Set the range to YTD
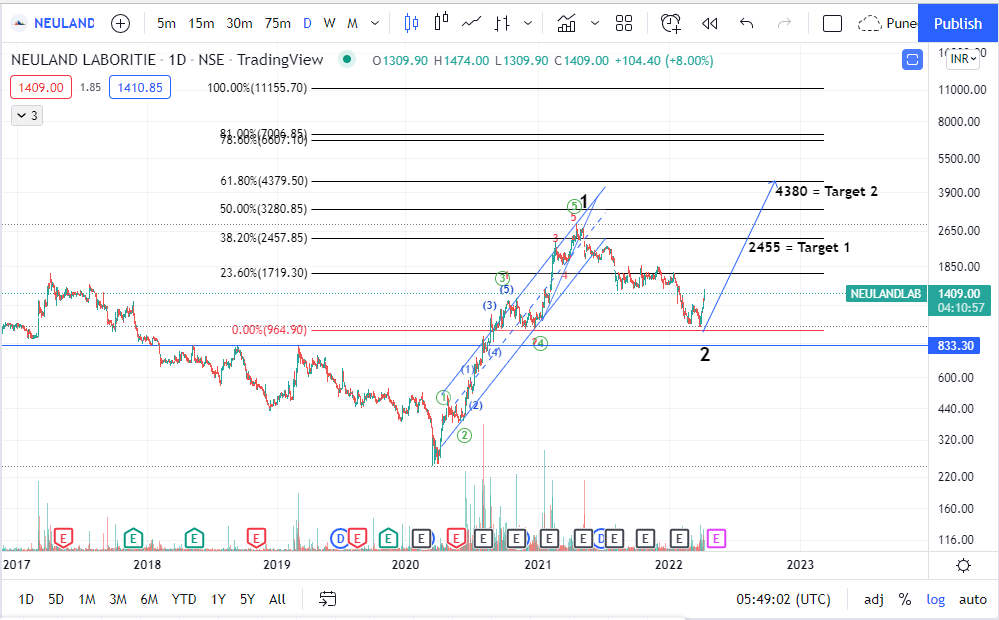The image size is (999, 620). pyautogui.click(x=183, y=599)
